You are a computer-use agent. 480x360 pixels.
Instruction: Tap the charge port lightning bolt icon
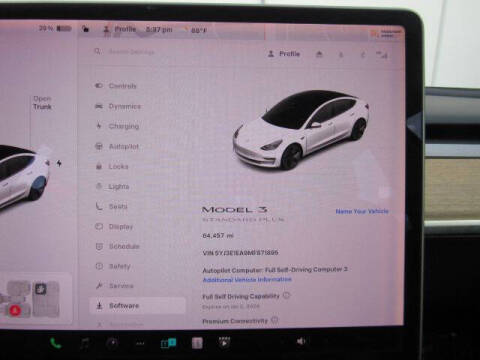59,163
